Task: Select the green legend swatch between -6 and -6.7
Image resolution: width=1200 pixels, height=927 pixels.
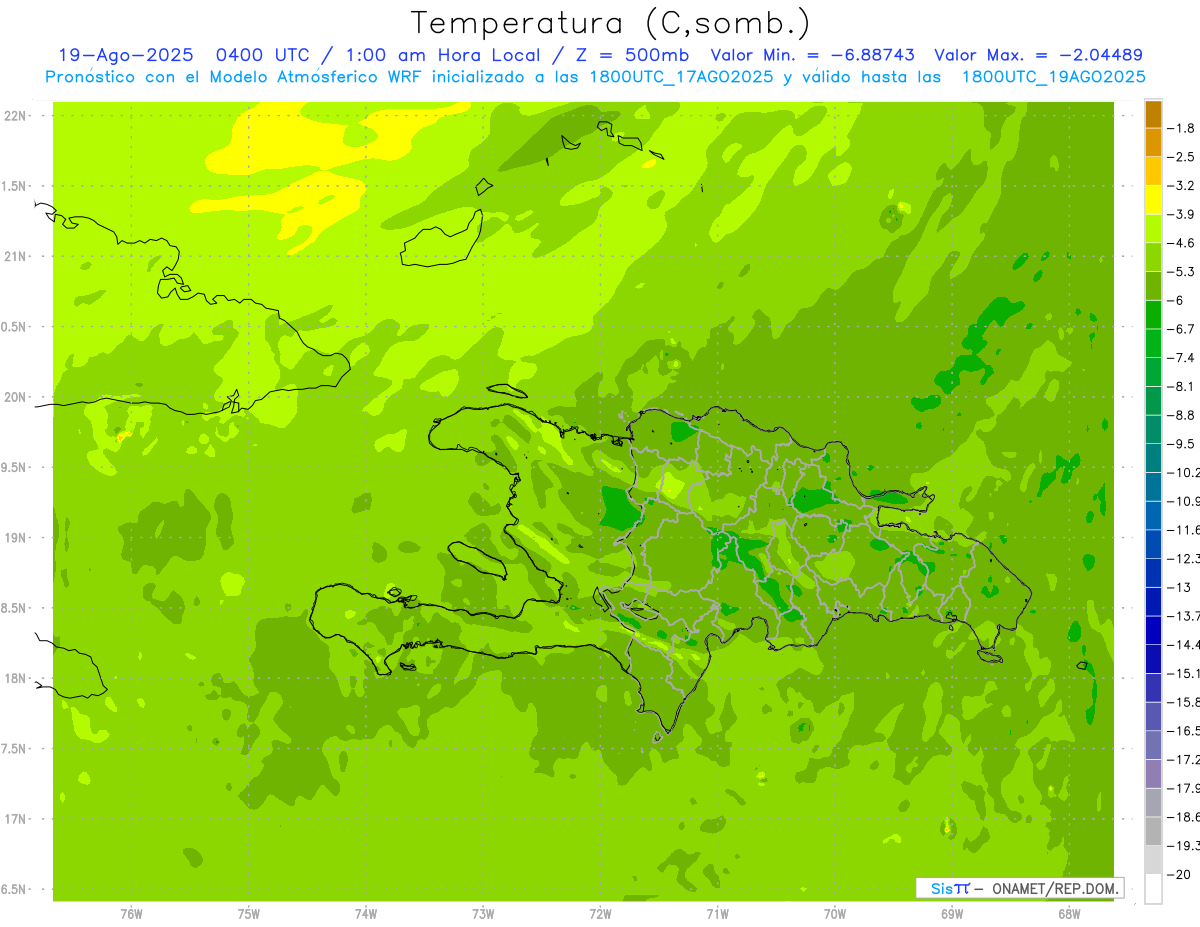Action: click(x=1153, y=315)
